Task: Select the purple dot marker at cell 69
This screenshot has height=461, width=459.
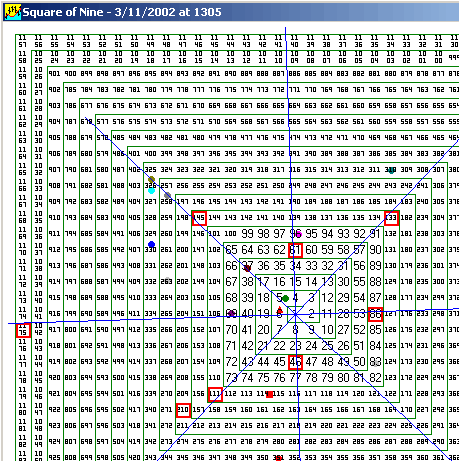Action: (231, 313)
